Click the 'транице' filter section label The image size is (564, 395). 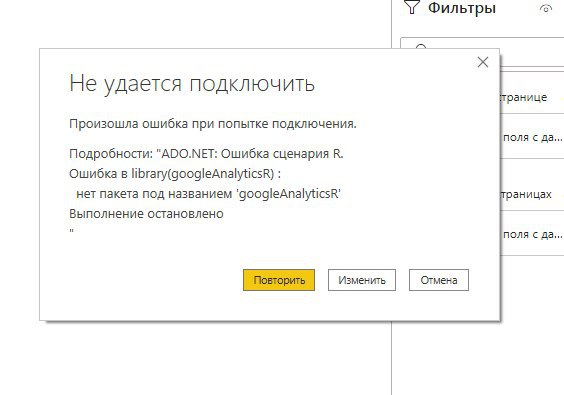coord(524,97)
